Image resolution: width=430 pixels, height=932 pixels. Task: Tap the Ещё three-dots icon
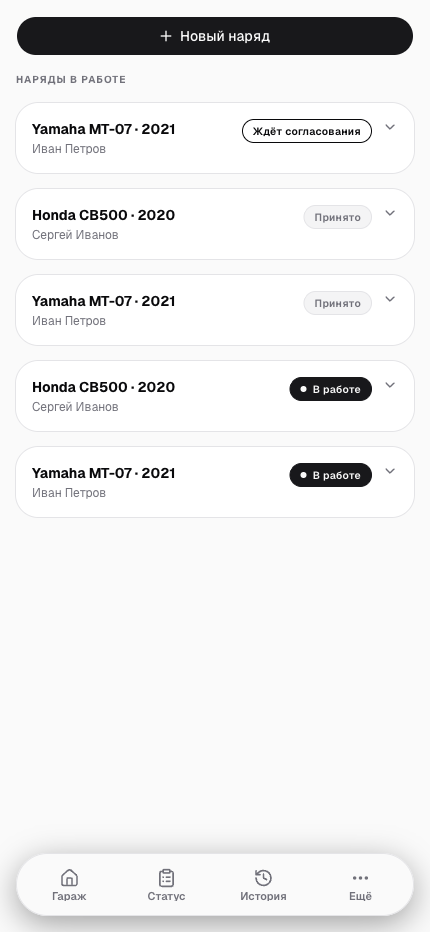tap(360, 877)
